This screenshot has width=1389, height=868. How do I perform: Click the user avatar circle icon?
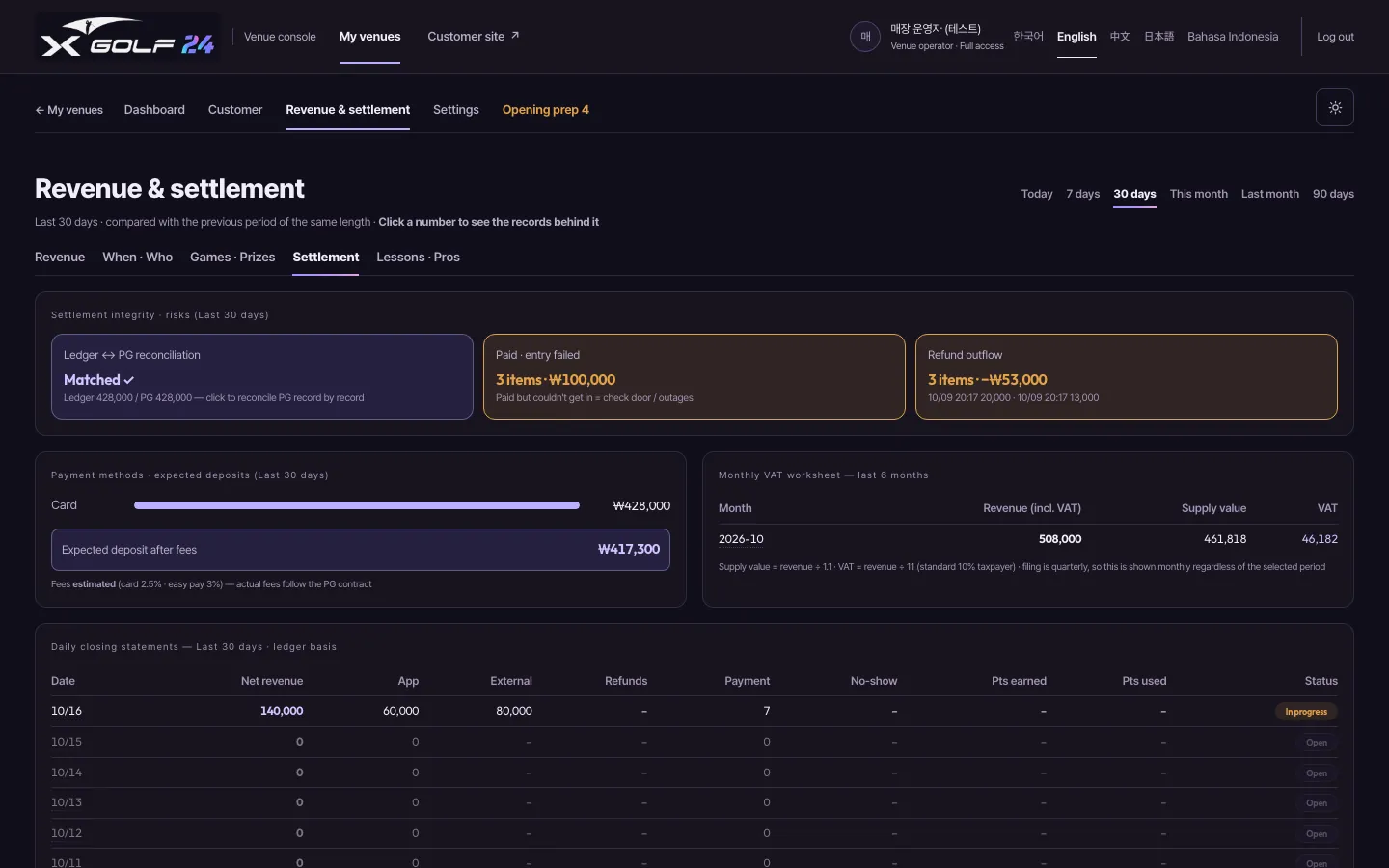pos(865,37)
